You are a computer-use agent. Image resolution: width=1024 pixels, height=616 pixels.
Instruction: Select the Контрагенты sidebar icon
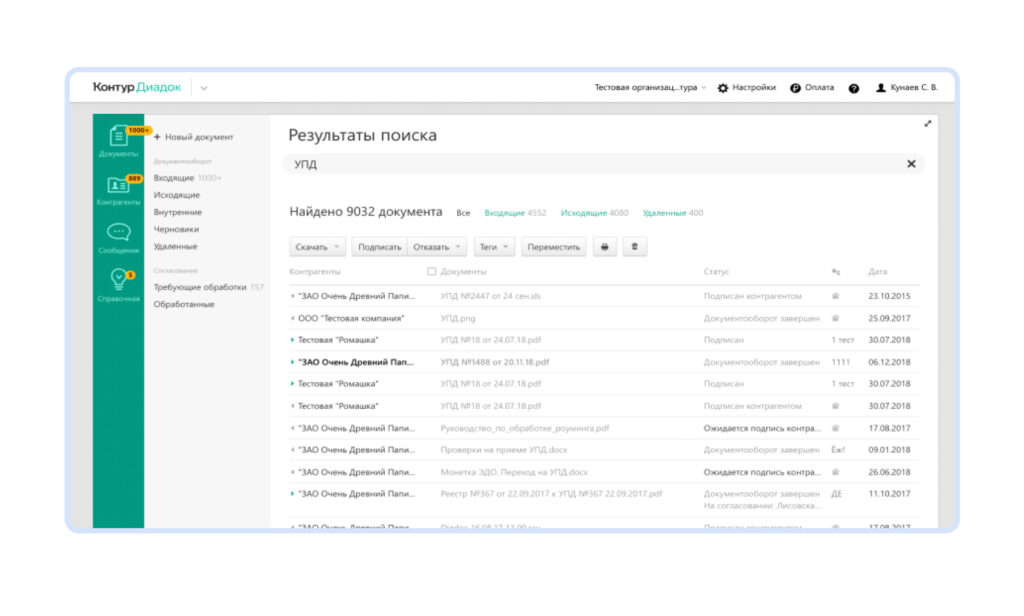point(120,185)
